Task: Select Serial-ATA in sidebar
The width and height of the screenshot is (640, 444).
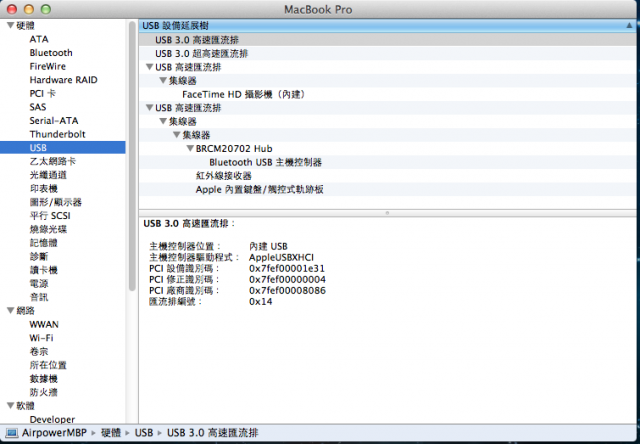Action: [53, 120]
